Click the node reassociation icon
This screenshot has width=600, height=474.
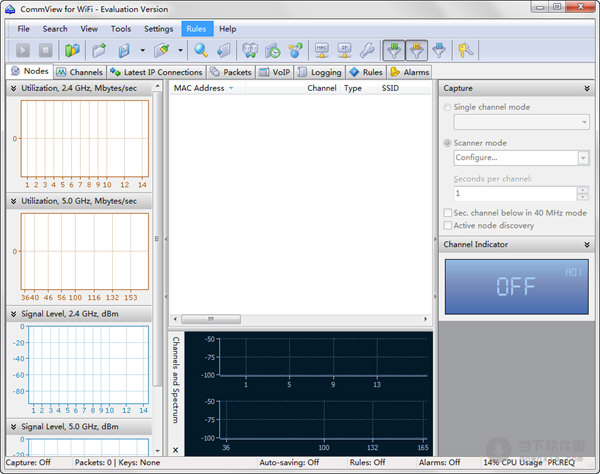[295, 50]
